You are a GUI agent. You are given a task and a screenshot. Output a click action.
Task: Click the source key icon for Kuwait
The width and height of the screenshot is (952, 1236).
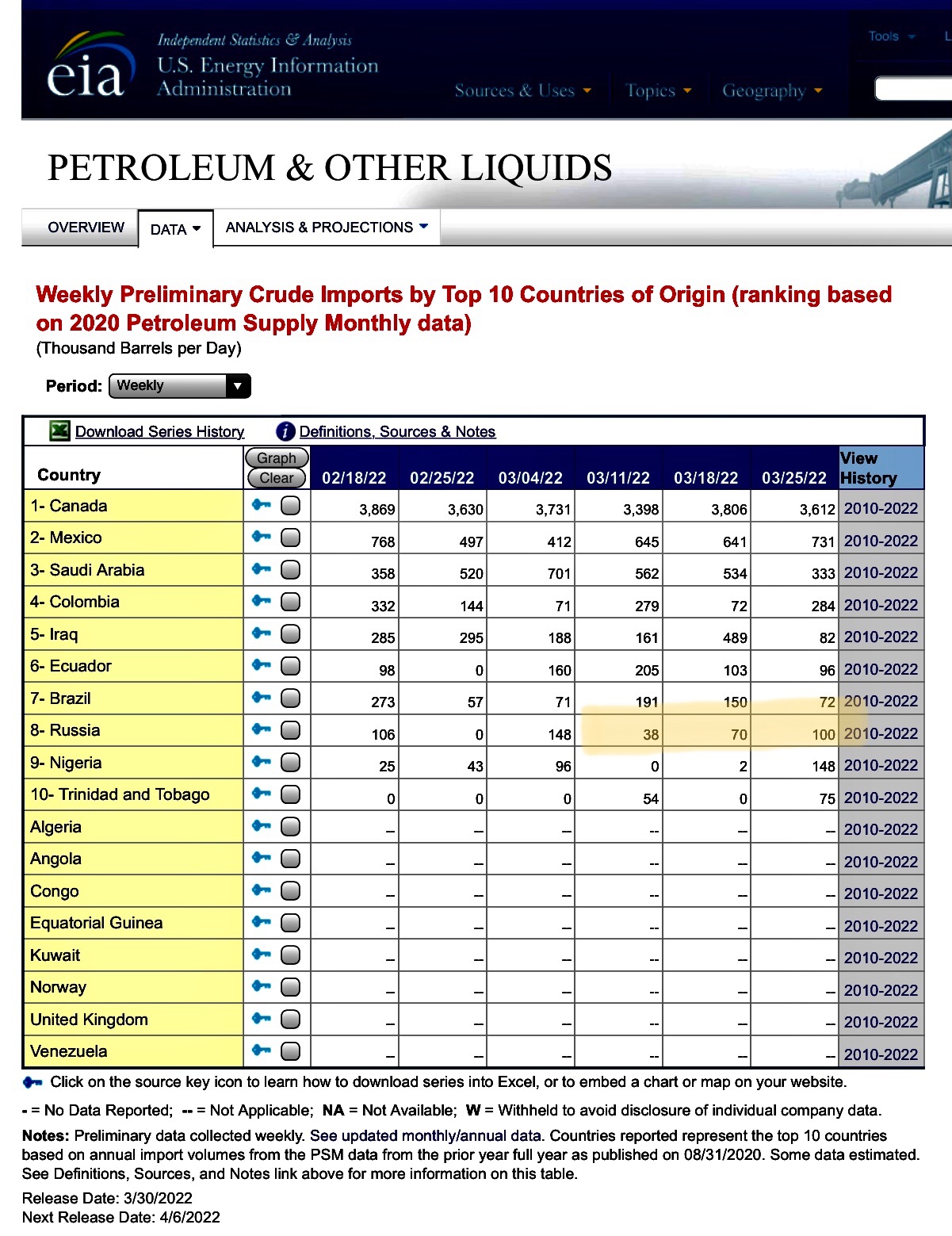point(262,955)
